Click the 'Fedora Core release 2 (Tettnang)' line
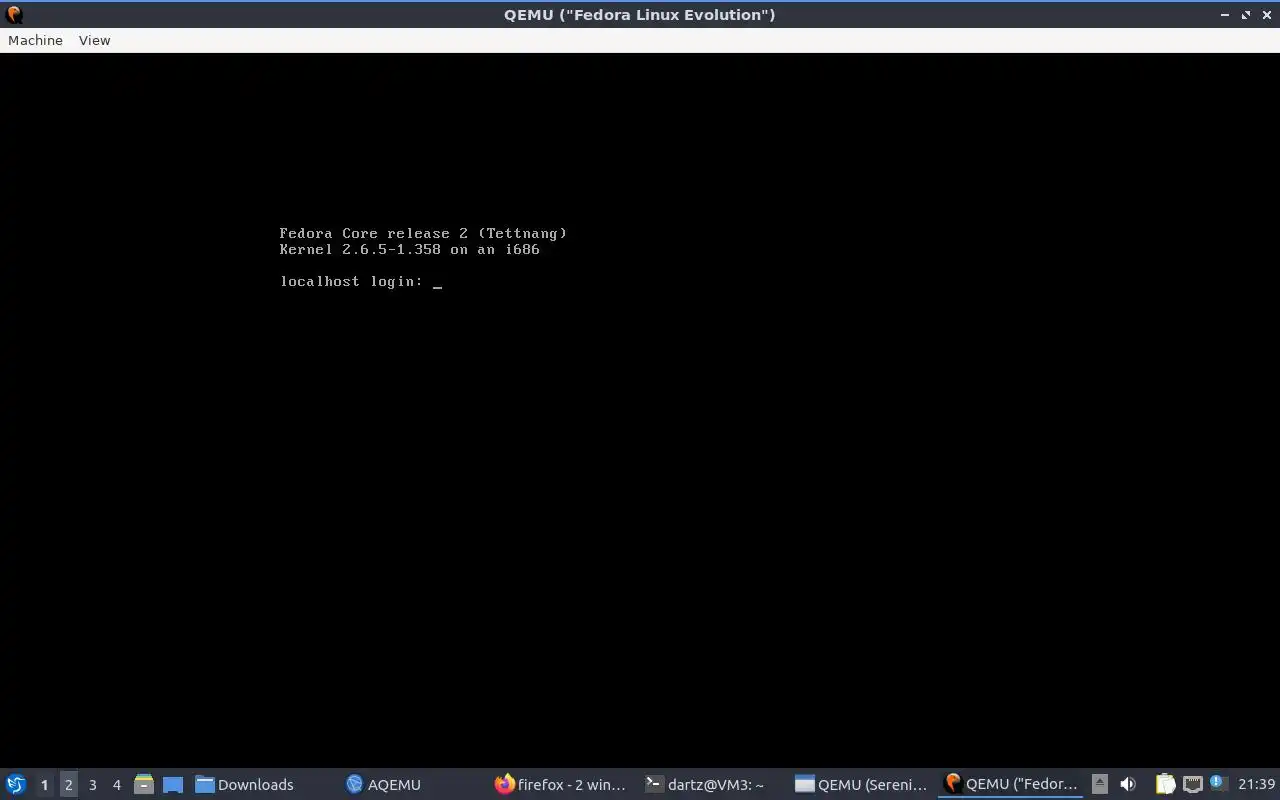This screenshot has height=800, width=1280. [423, 234]
